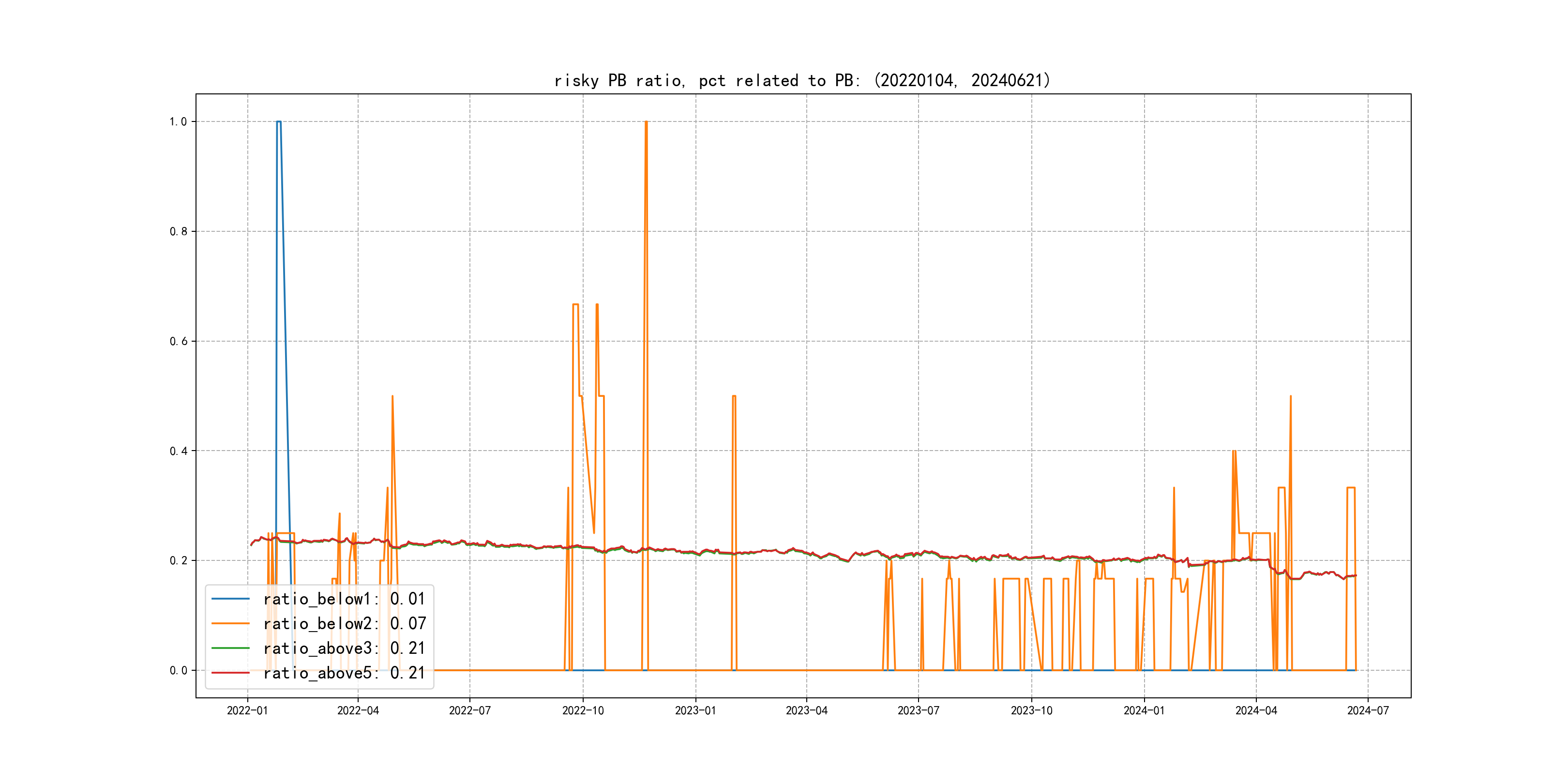Select the 'ratio_below1: 0.01' legend label
This screenshot has height=784, width=1568.
344,599
